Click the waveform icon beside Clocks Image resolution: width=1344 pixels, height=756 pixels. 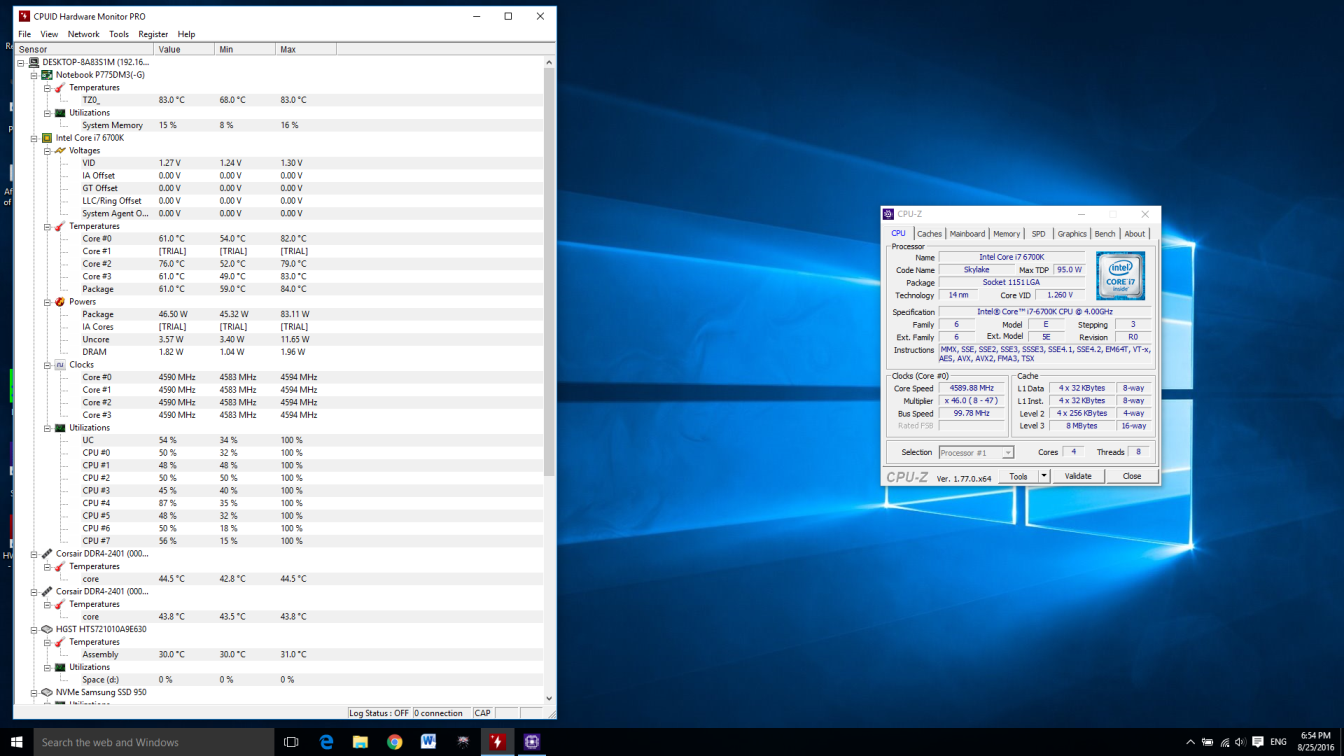click(x=60, y=365)
